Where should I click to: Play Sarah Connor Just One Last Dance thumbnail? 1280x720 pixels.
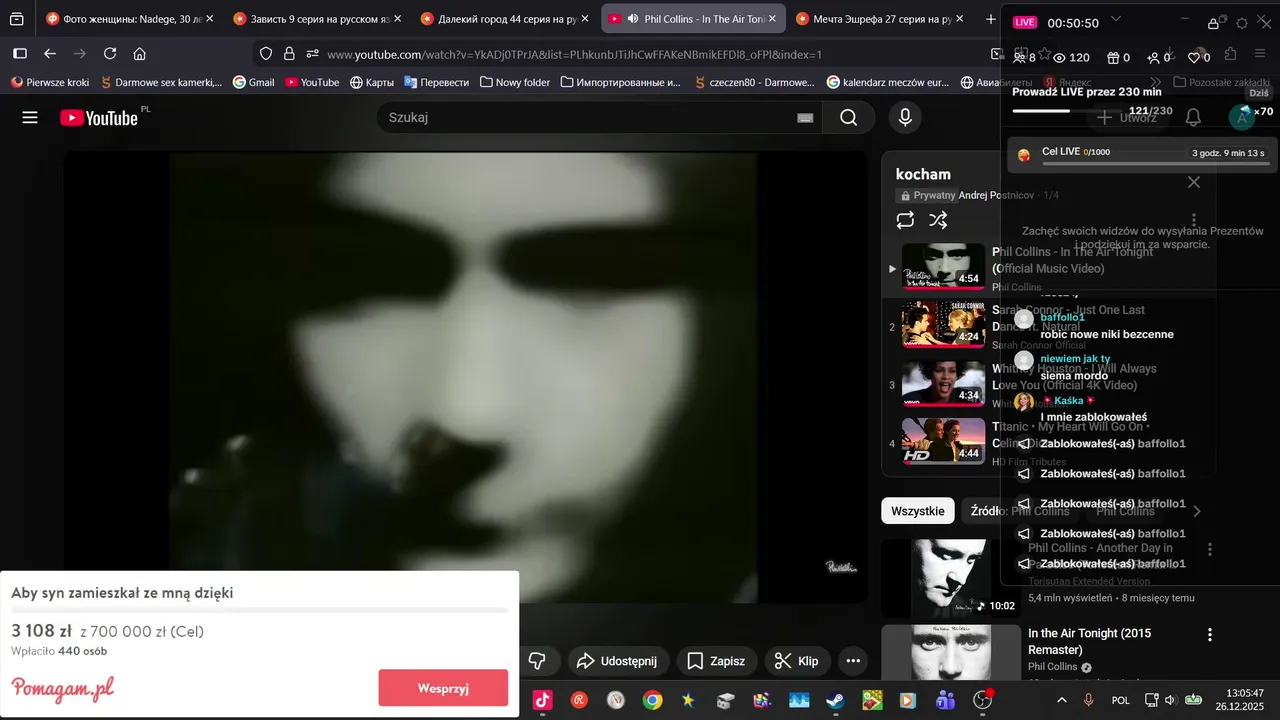[x=943, y=324]
